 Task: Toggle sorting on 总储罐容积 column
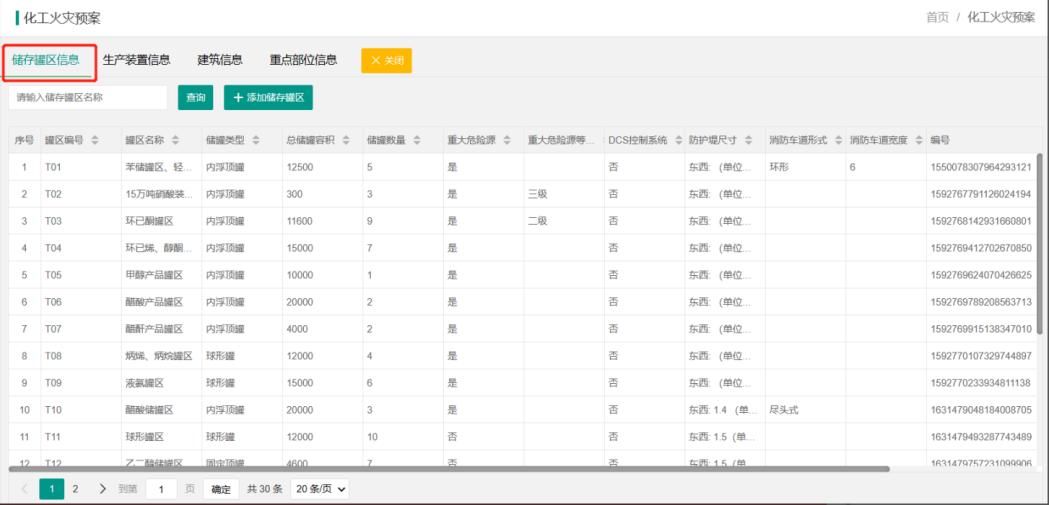pos(346,140)
